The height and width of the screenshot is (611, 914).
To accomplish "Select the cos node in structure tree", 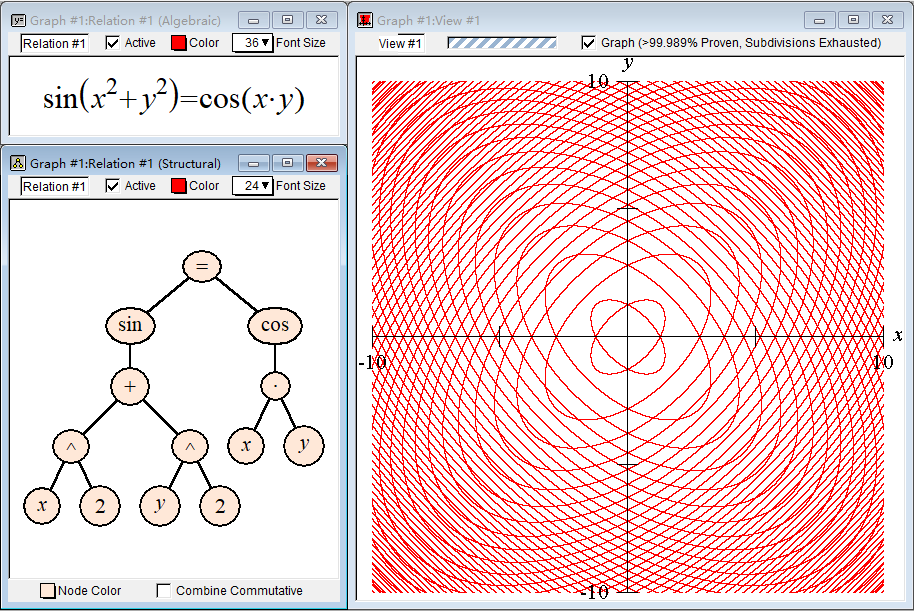I will pyautogui.click(x=274, y=325).
